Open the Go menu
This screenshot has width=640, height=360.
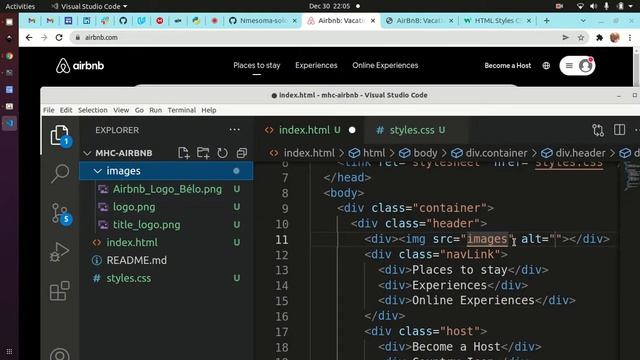coord(139,110)
